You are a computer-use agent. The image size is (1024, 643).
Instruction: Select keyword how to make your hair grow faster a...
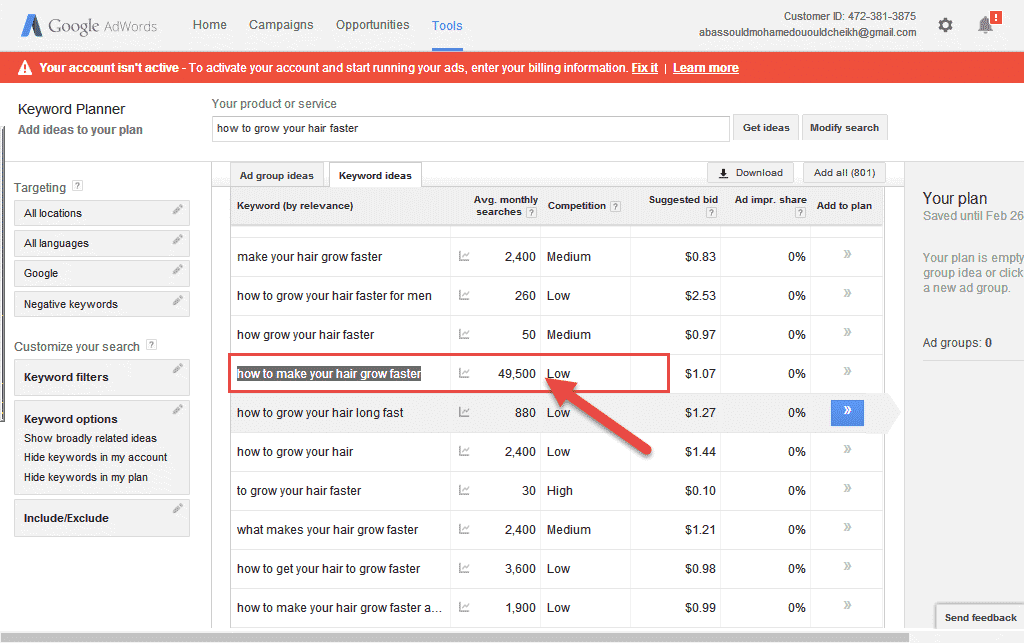pos(339,608)
